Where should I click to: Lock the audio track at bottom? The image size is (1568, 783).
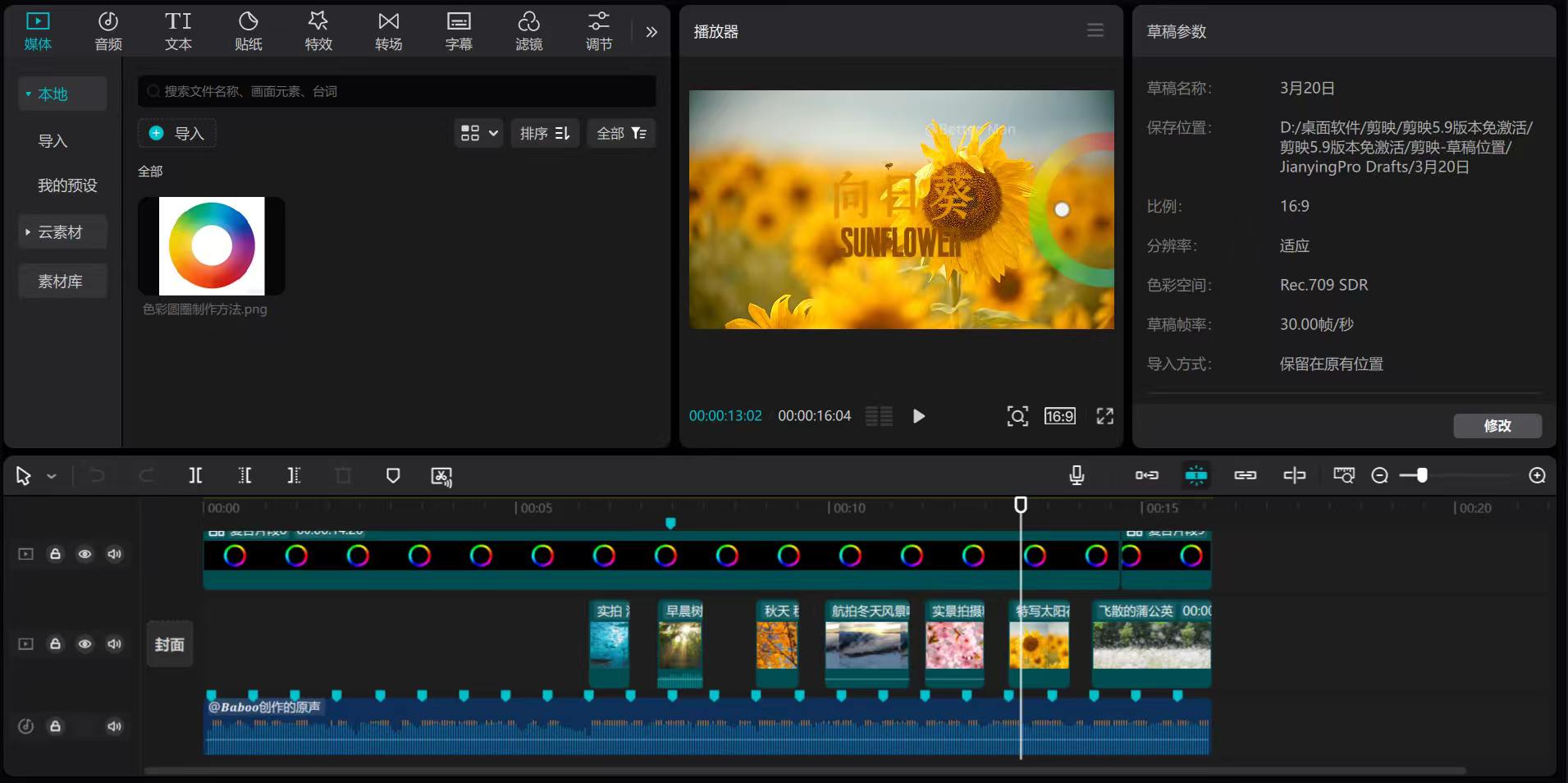pyautogui.click(x=55, y=726)
